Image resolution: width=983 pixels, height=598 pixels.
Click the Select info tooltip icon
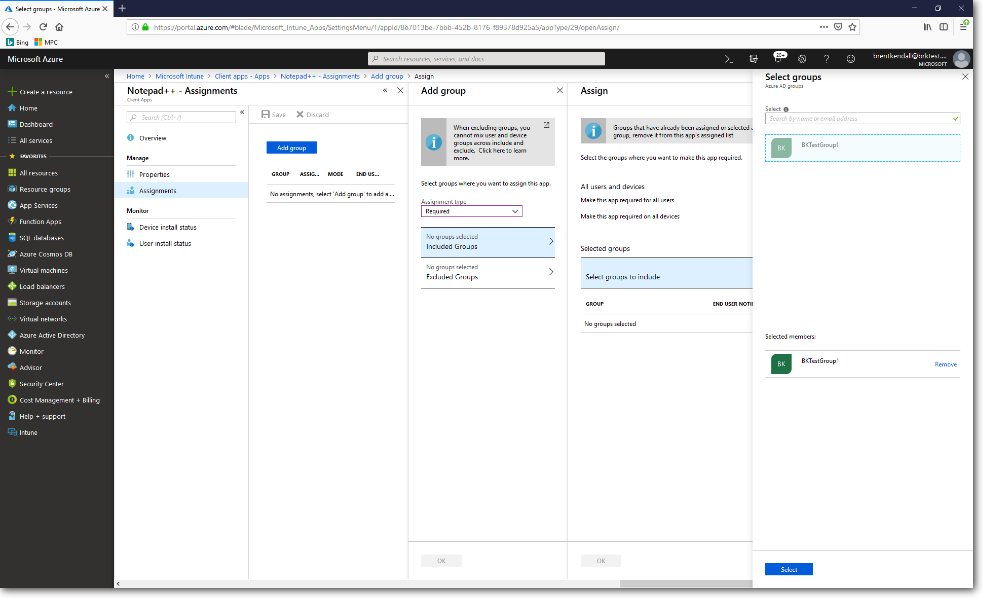tap(786, 109)
